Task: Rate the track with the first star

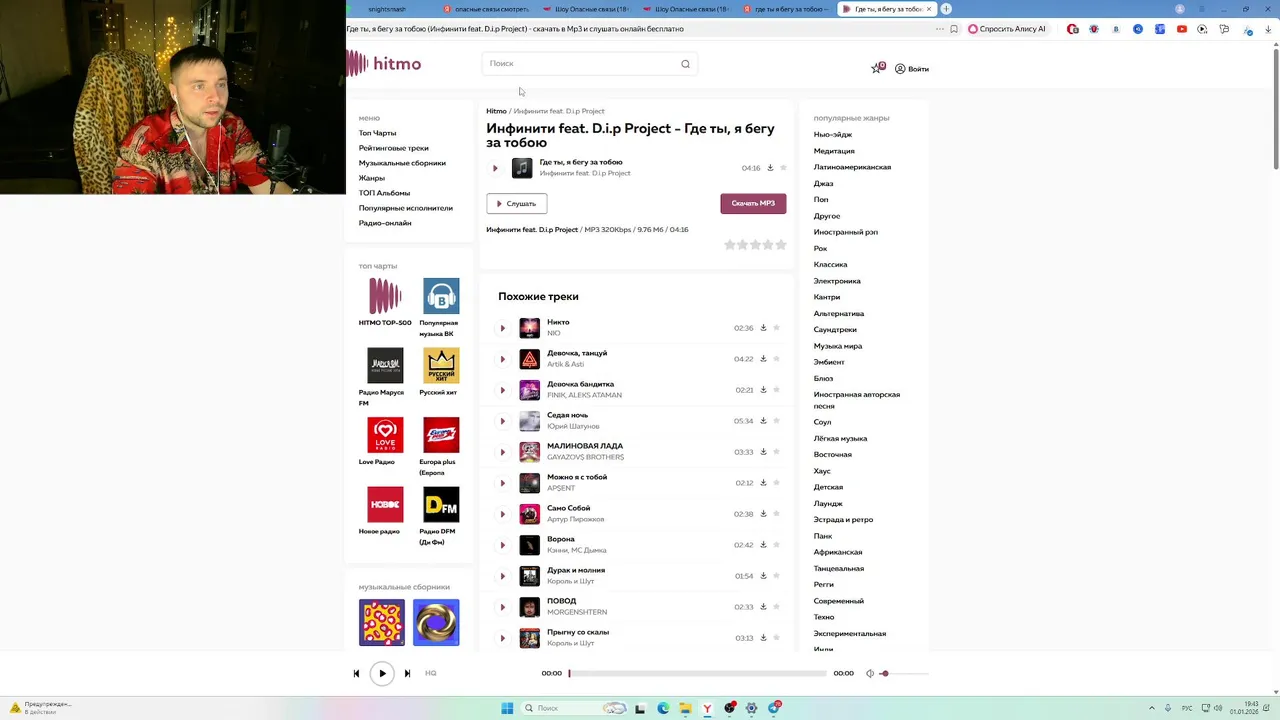Action: click(x=730, y=245)
